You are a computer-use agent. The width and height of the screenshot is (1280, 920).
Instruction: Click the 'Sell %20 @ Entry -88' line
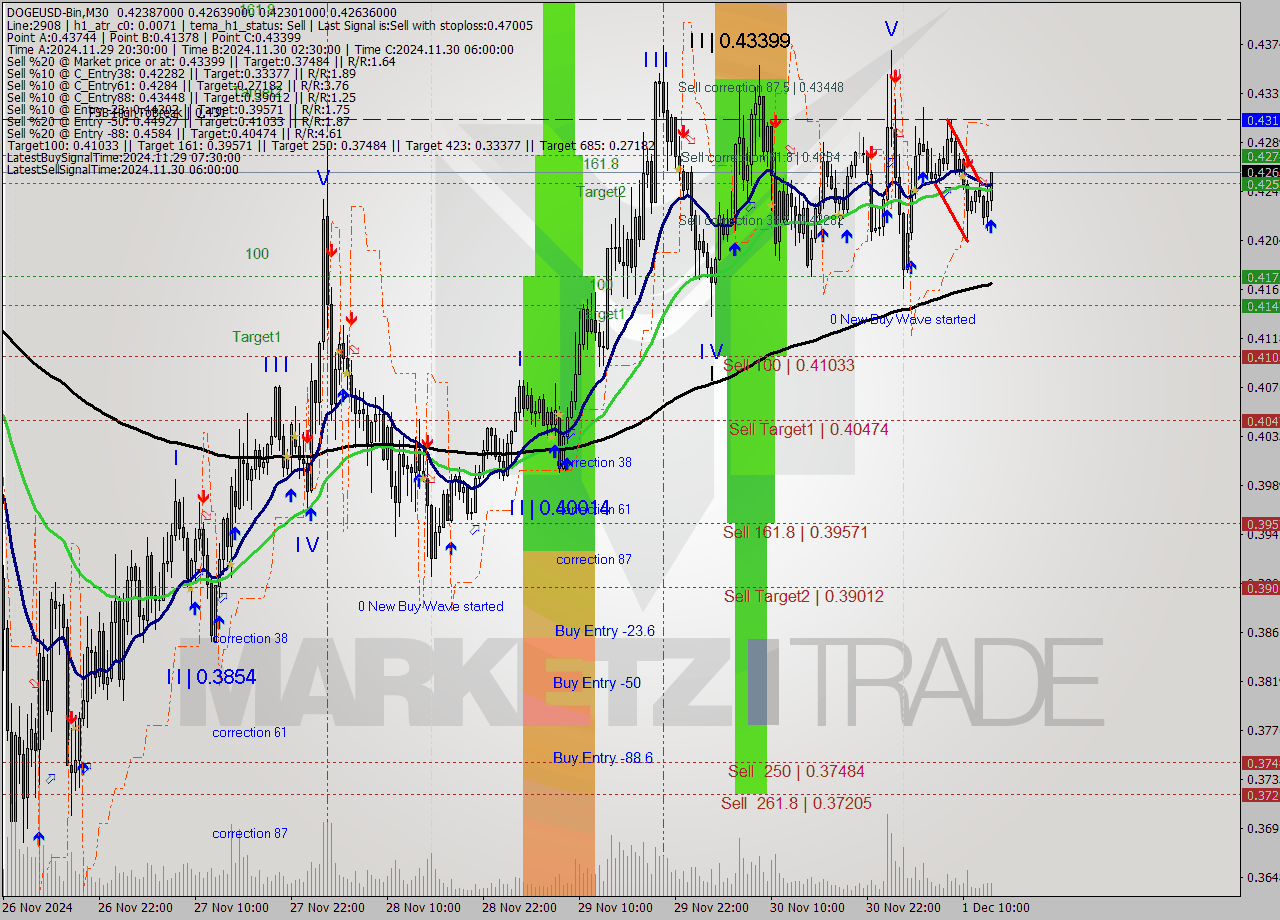174,134
